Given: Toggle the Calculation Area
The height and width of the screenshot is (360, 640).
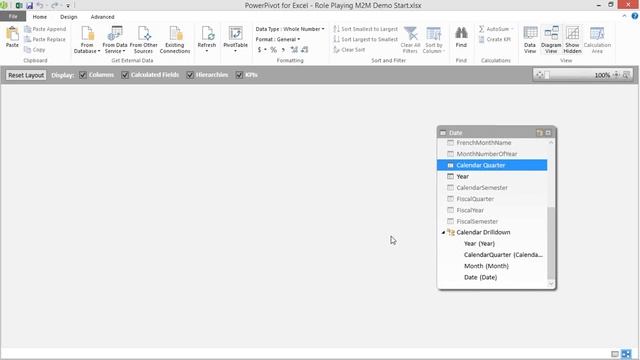Looking at the screenshot, I should click(597, 40).
